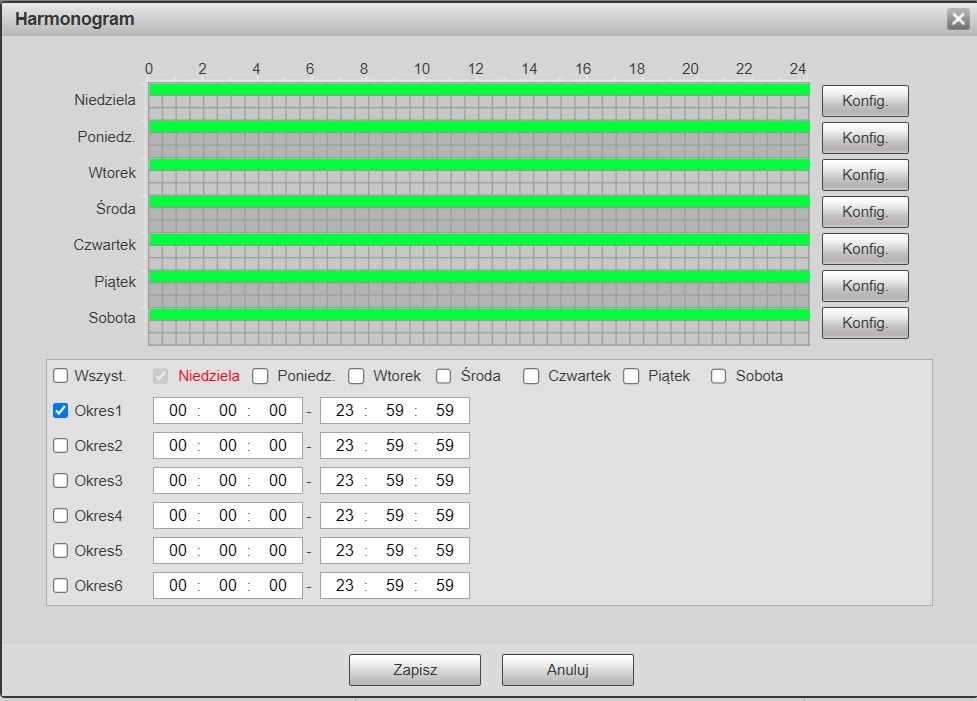This screenshot has width=977, height=701.
Task: Open Konfig. for Sobota row
Action: [865, 323]
